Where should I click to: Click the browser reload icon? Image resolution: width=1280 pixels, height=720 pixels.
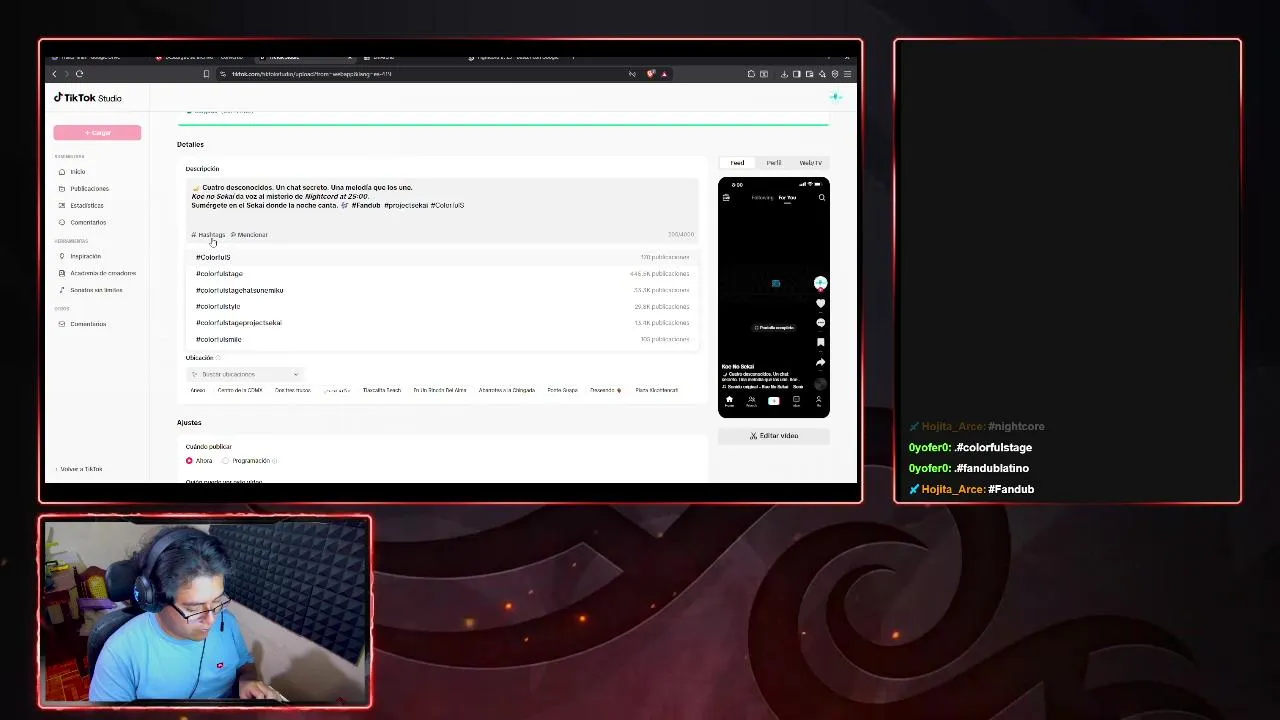pyautogui.click(x=79, y=74)
